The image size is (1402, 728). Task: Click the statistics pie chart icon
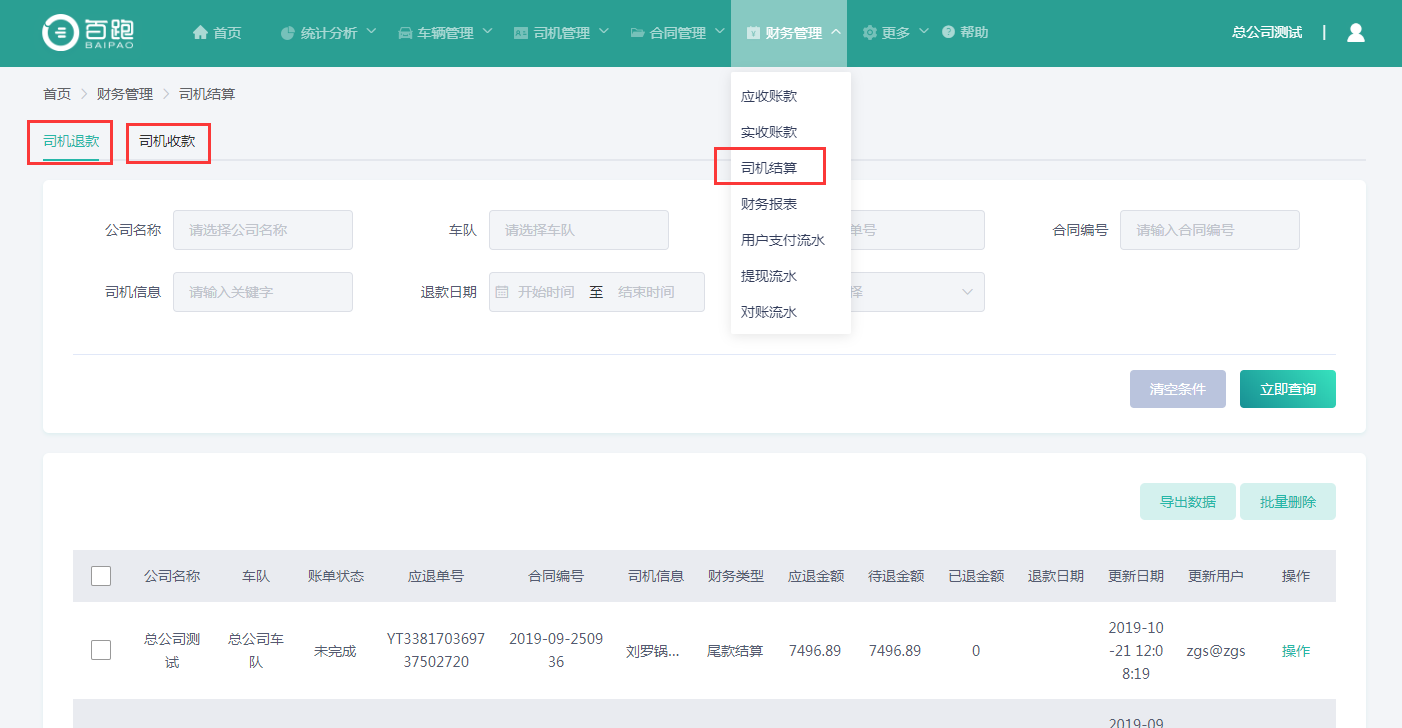coord(288,33)
